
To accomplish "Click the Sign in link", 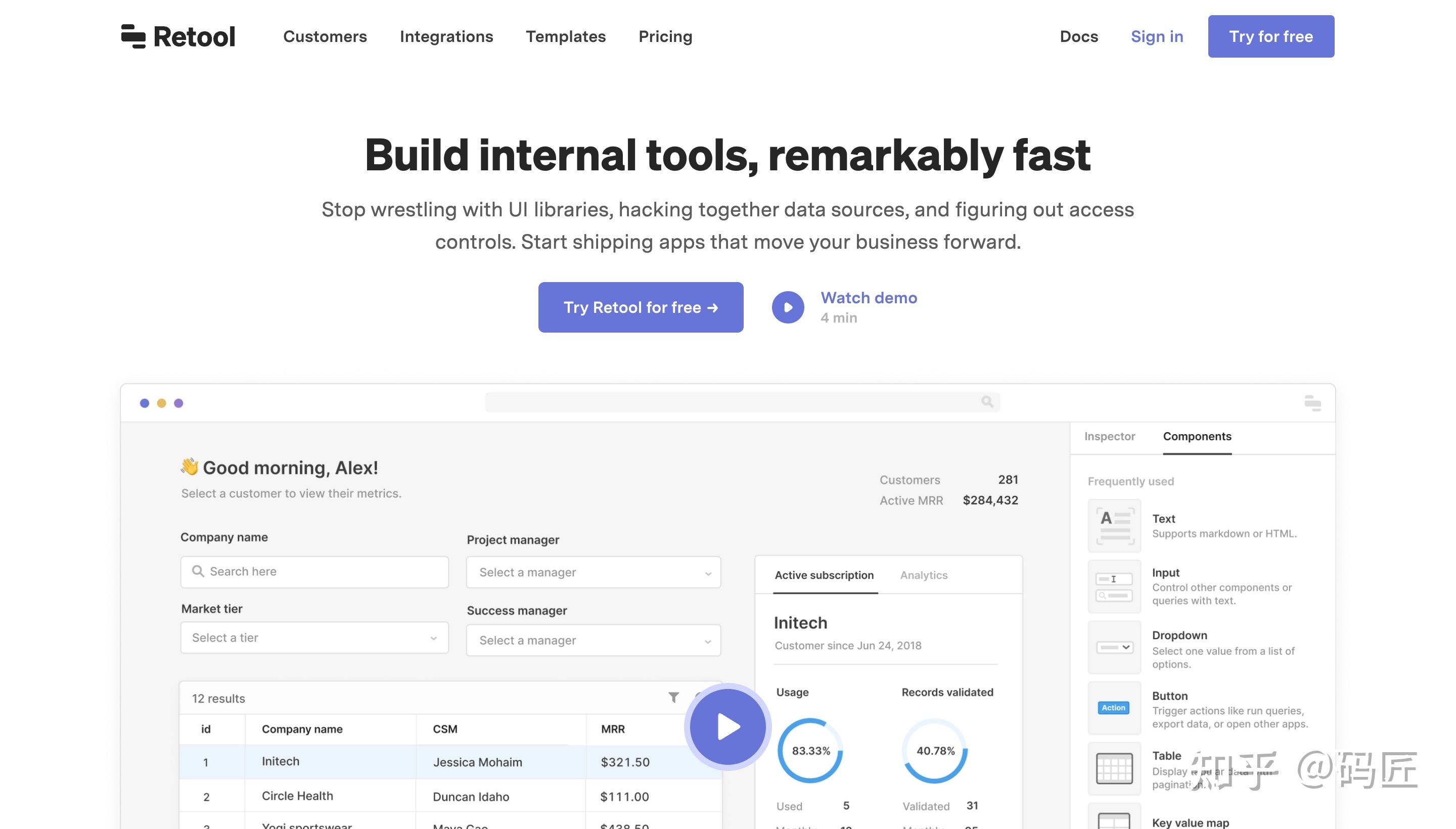I will [1157, 36].
